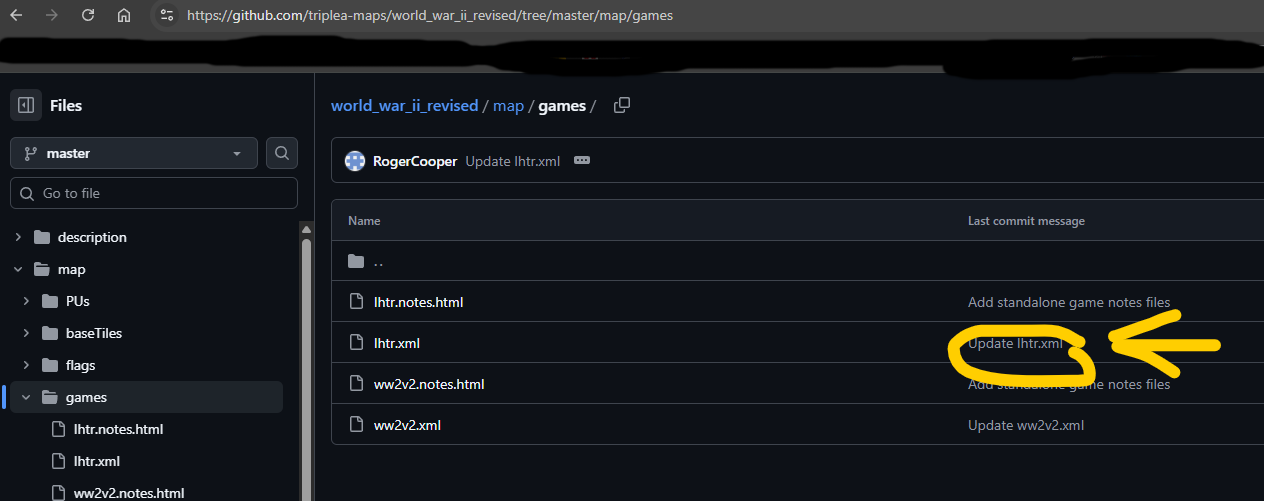Go to world_war_ii_revised breadcrumb link
This screenshot has width=1264, height=501.
pyautogui.click(x=404, y=105)
